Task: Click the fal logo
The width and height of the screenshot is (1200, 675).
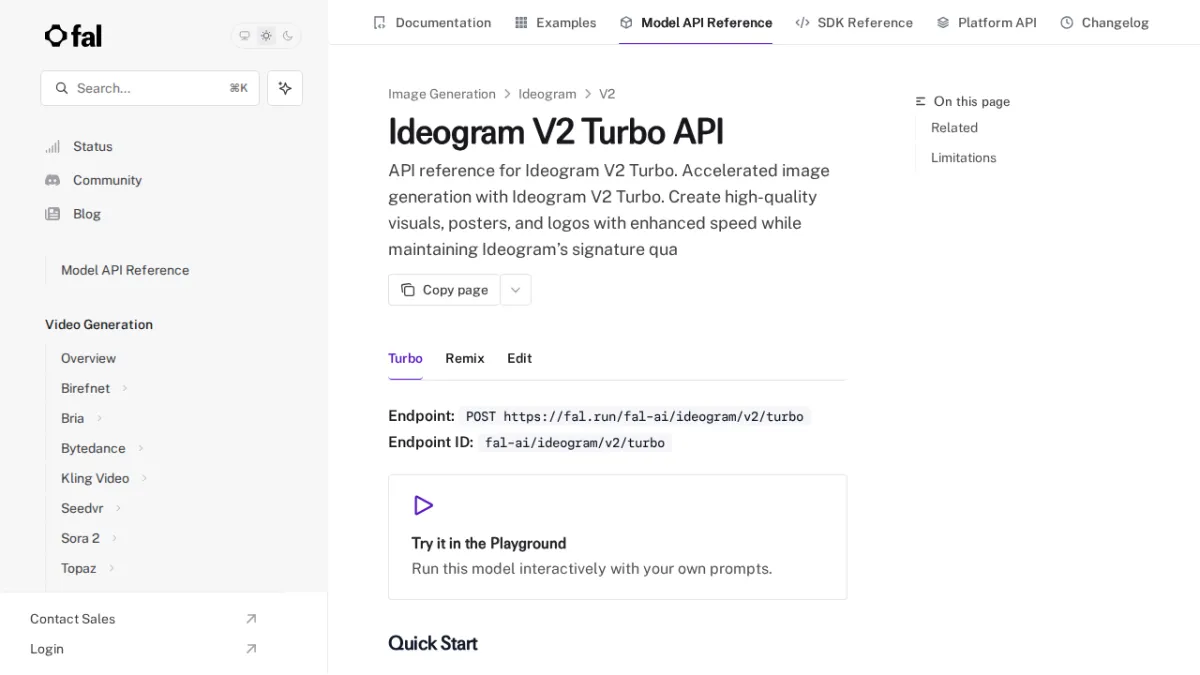Action: (73, 36)
